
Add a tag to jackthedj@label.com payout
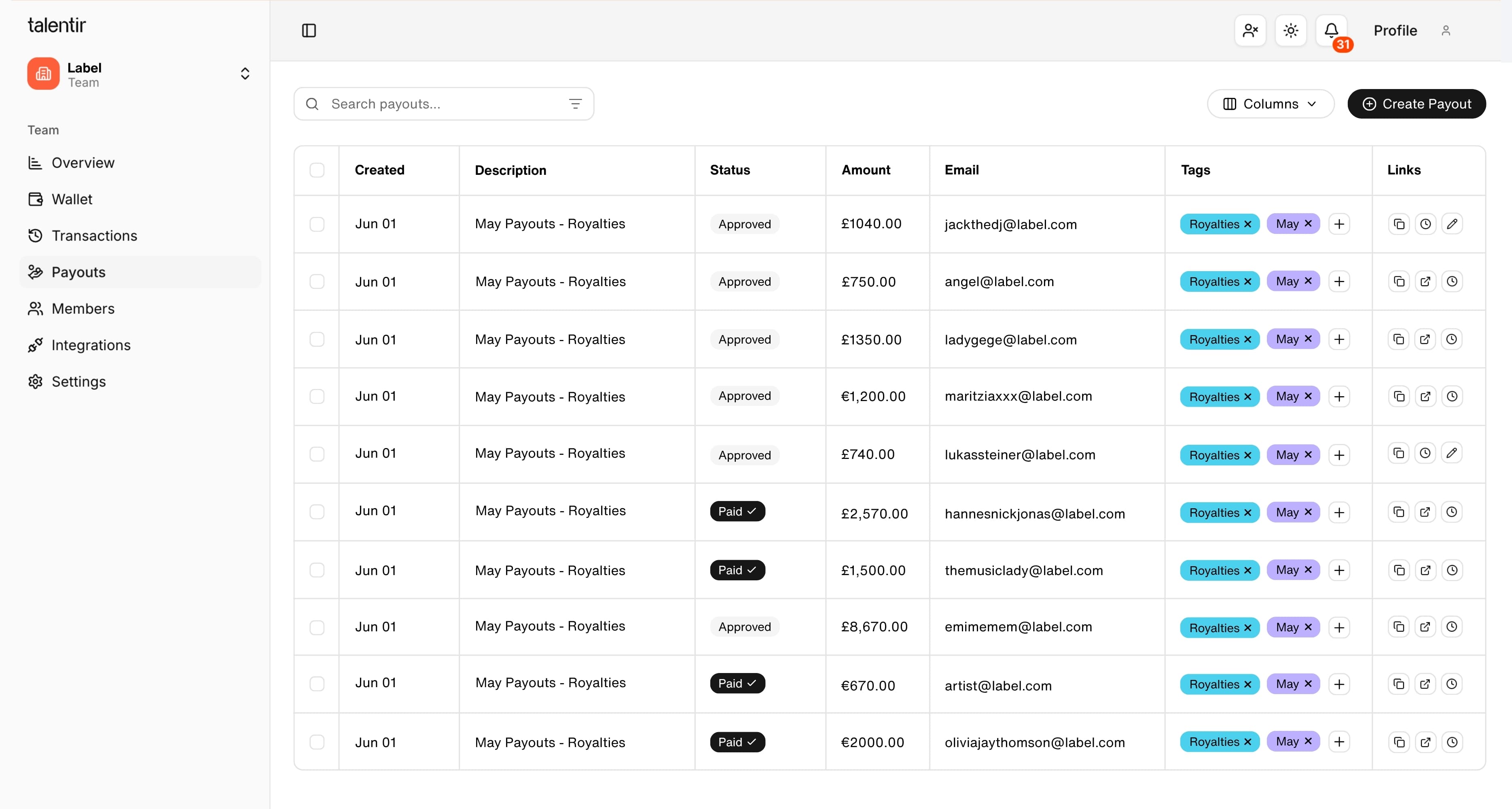point(1339,224)
